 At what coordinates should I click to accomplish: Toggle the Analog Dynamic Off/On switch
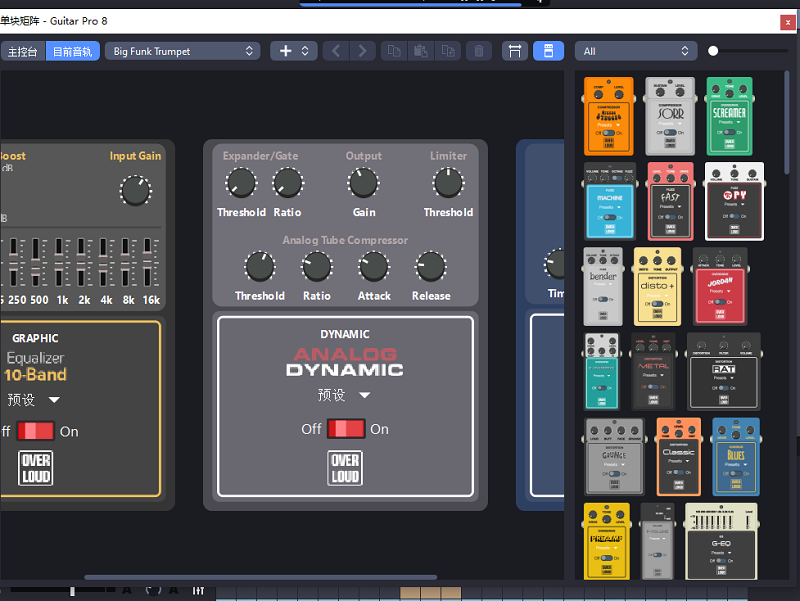(x=347, y=429)
